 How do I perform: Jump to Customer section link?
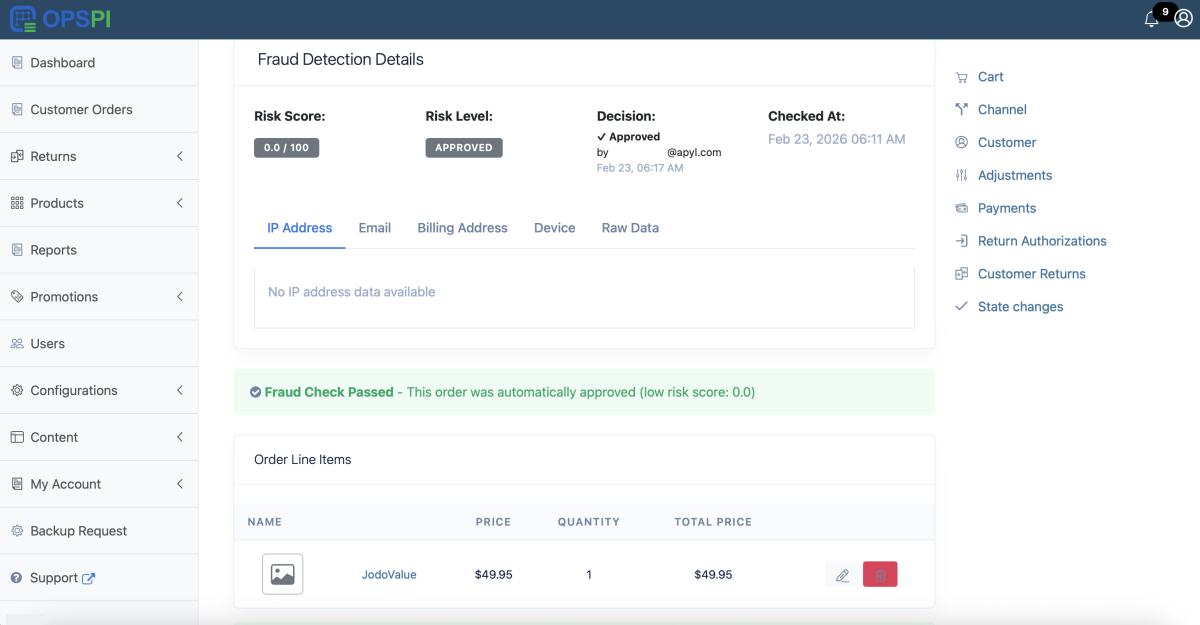point(1007,142)
